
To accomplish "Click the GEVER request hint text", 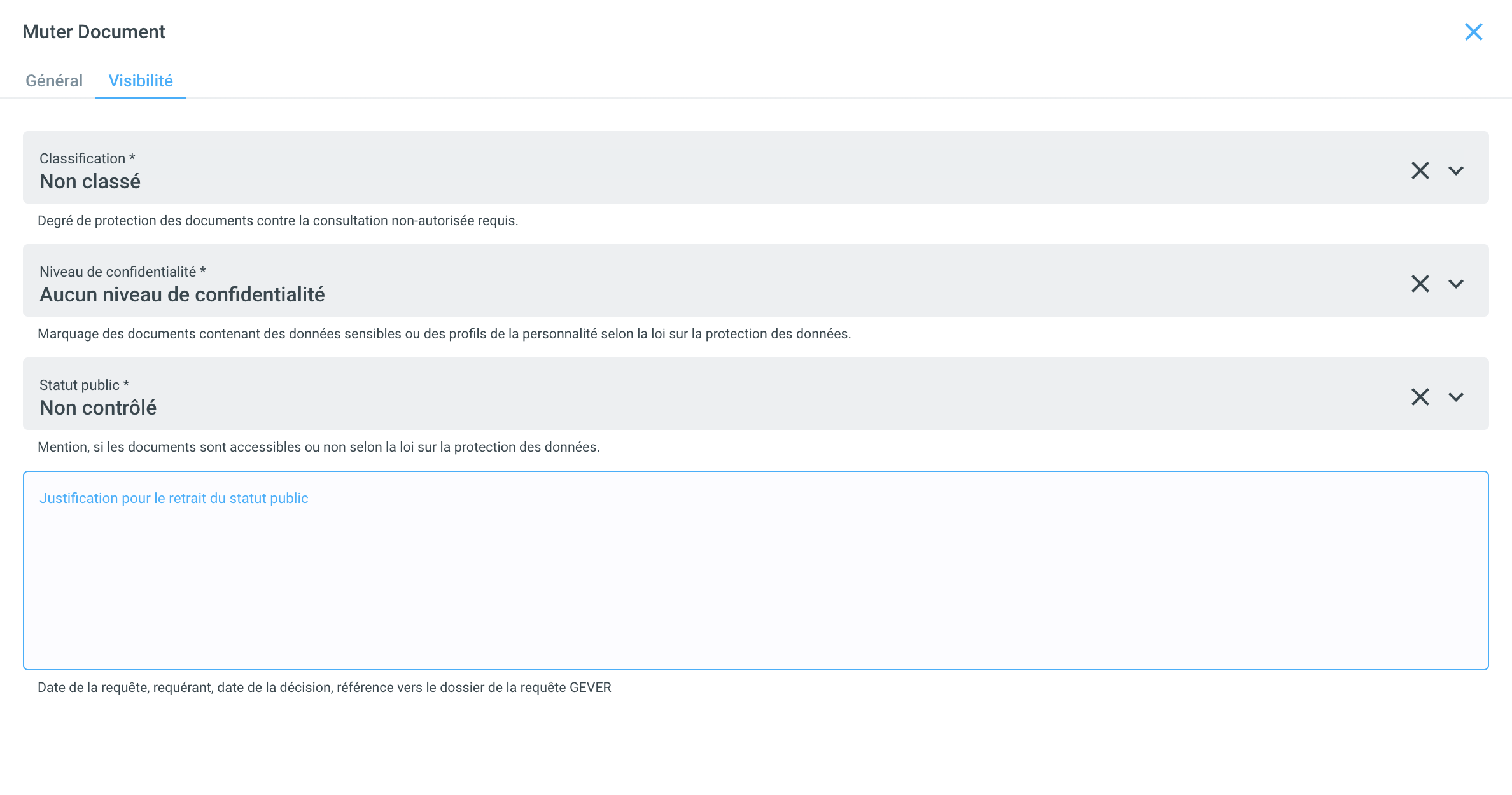I will [324, 688].
